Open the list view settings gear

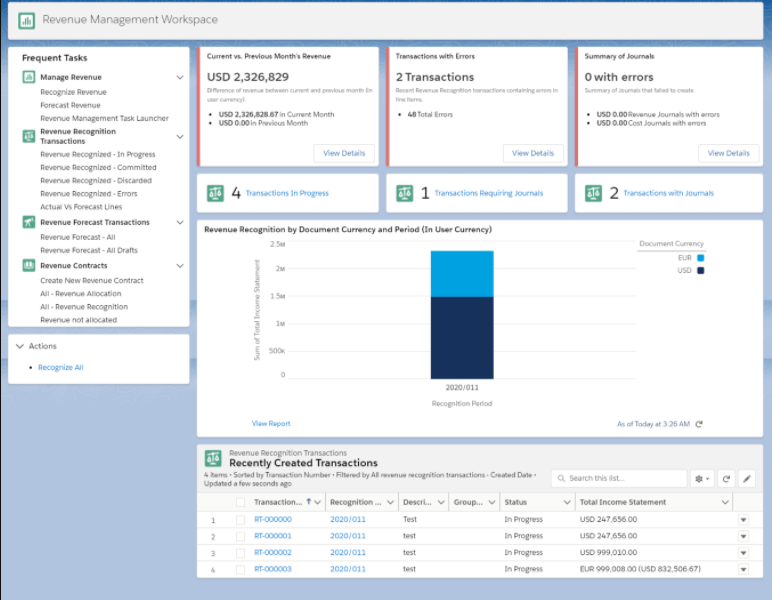pos(701,479)
